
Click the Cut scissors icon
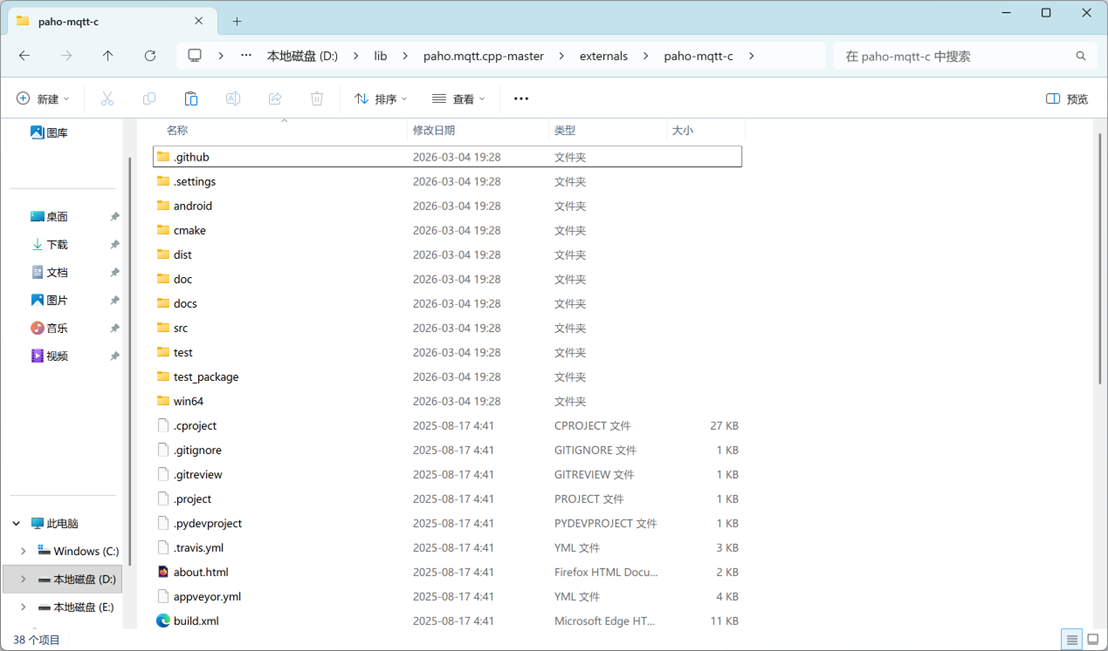click(107, 99)
